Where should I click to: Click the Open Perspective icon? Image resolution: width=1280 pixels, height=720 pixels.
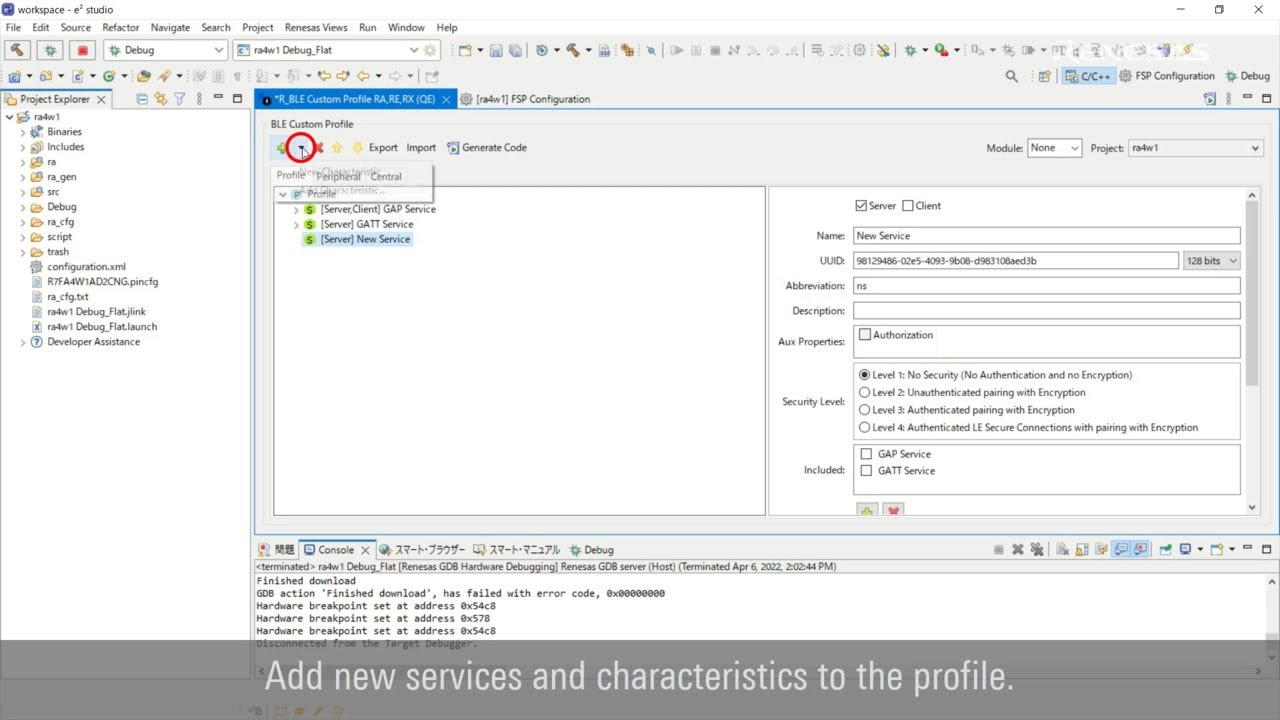(1044, 76)
